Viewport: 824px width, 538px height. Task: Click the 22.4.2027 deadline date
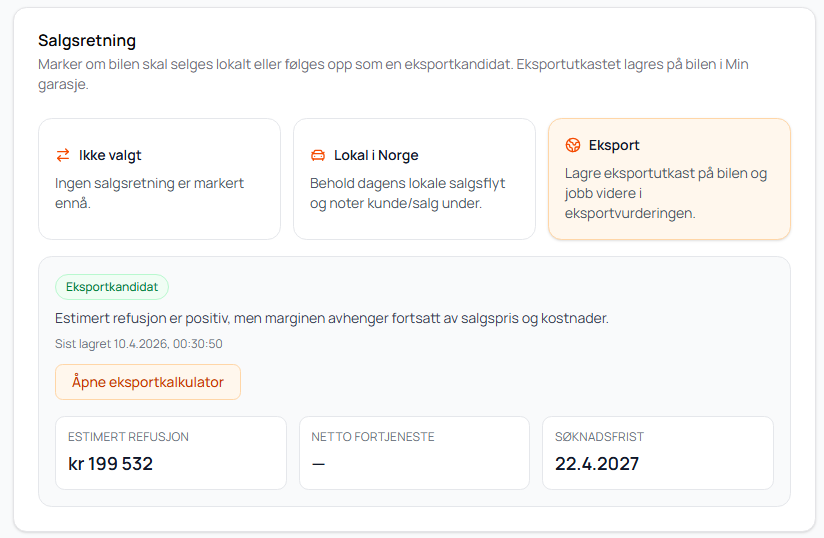click(x=597, y=464)
